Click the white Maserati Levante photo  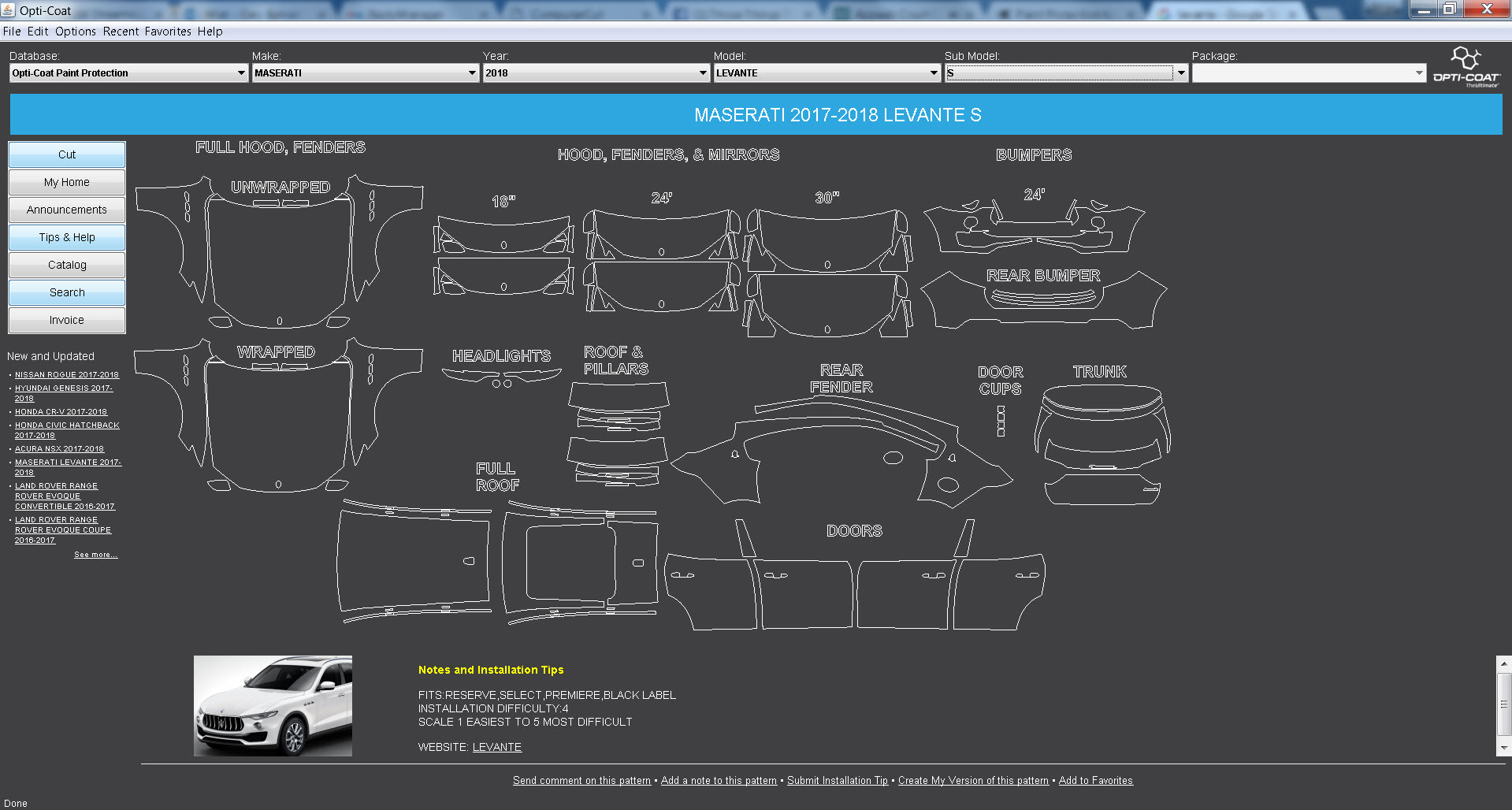(273, 706)
